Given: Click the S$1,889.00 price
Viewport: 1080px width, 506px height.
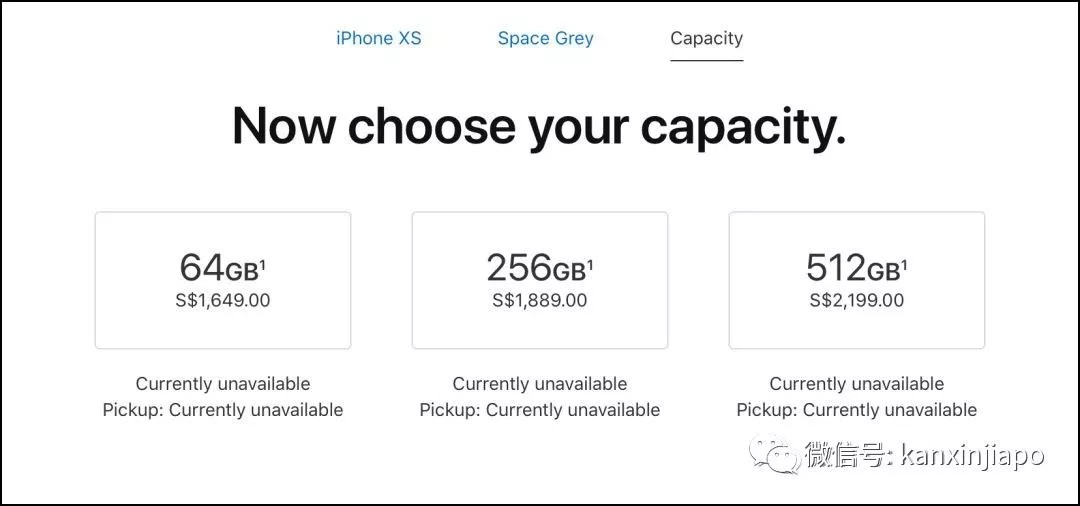Looking at the screenshot, I should pos(540,300).
